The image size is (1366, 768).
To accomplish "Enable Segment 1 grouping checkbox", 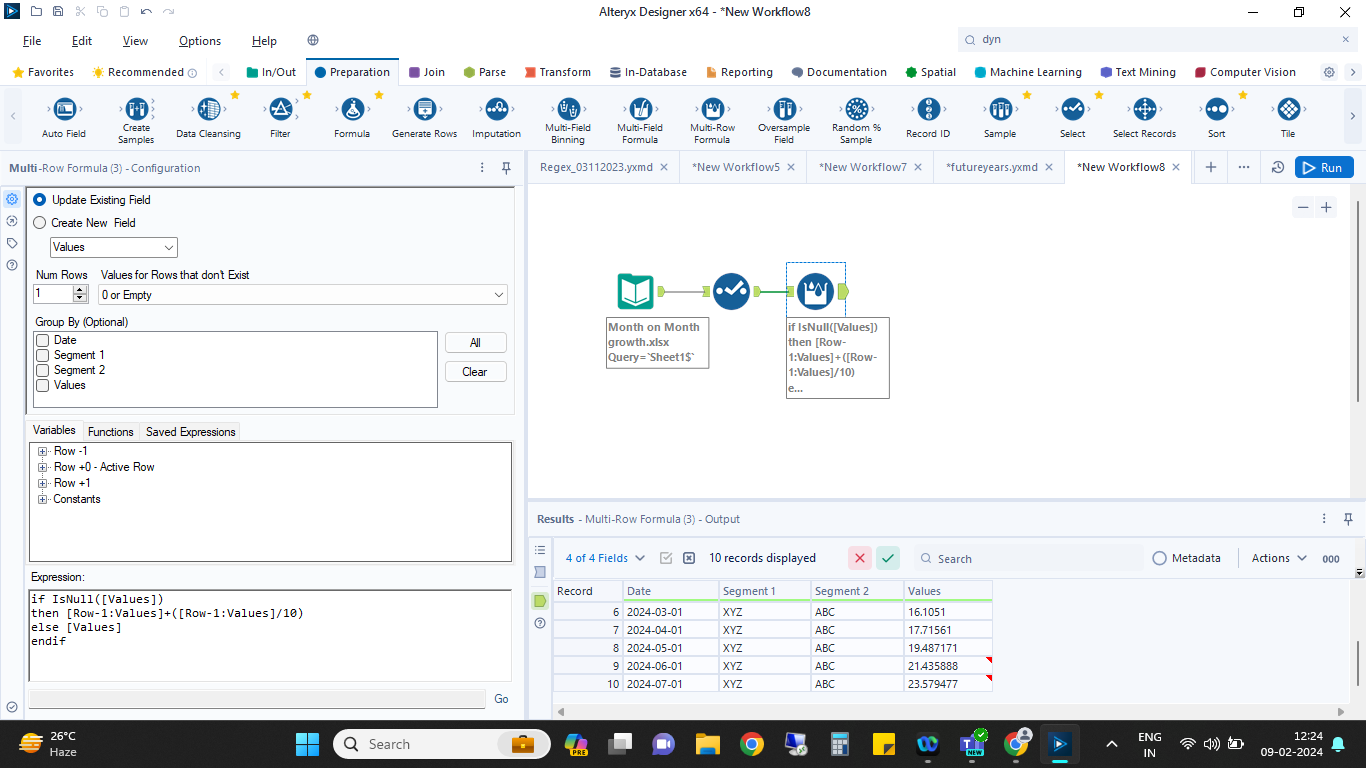I will click(43, 355).
